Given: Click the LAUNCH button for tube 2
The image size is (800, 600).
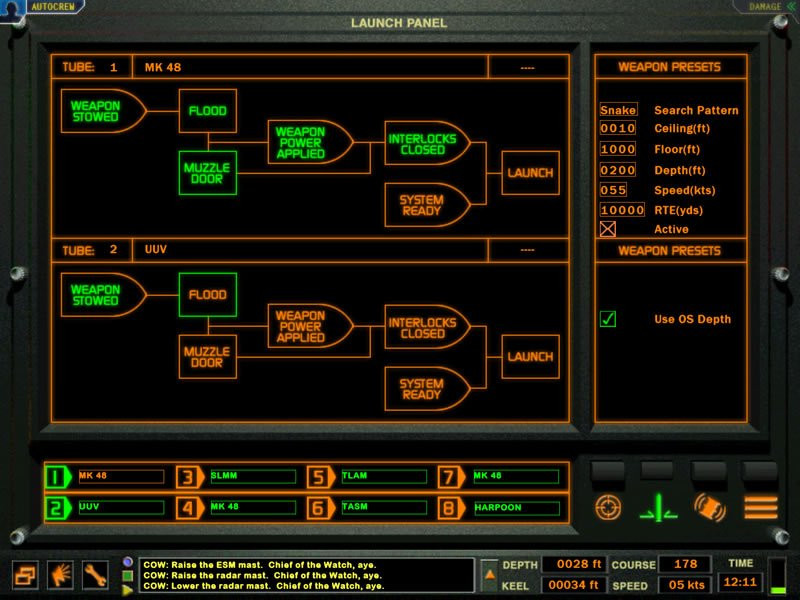Looking at the screenshot, I should pyautogui.click(x=531, y=357).
